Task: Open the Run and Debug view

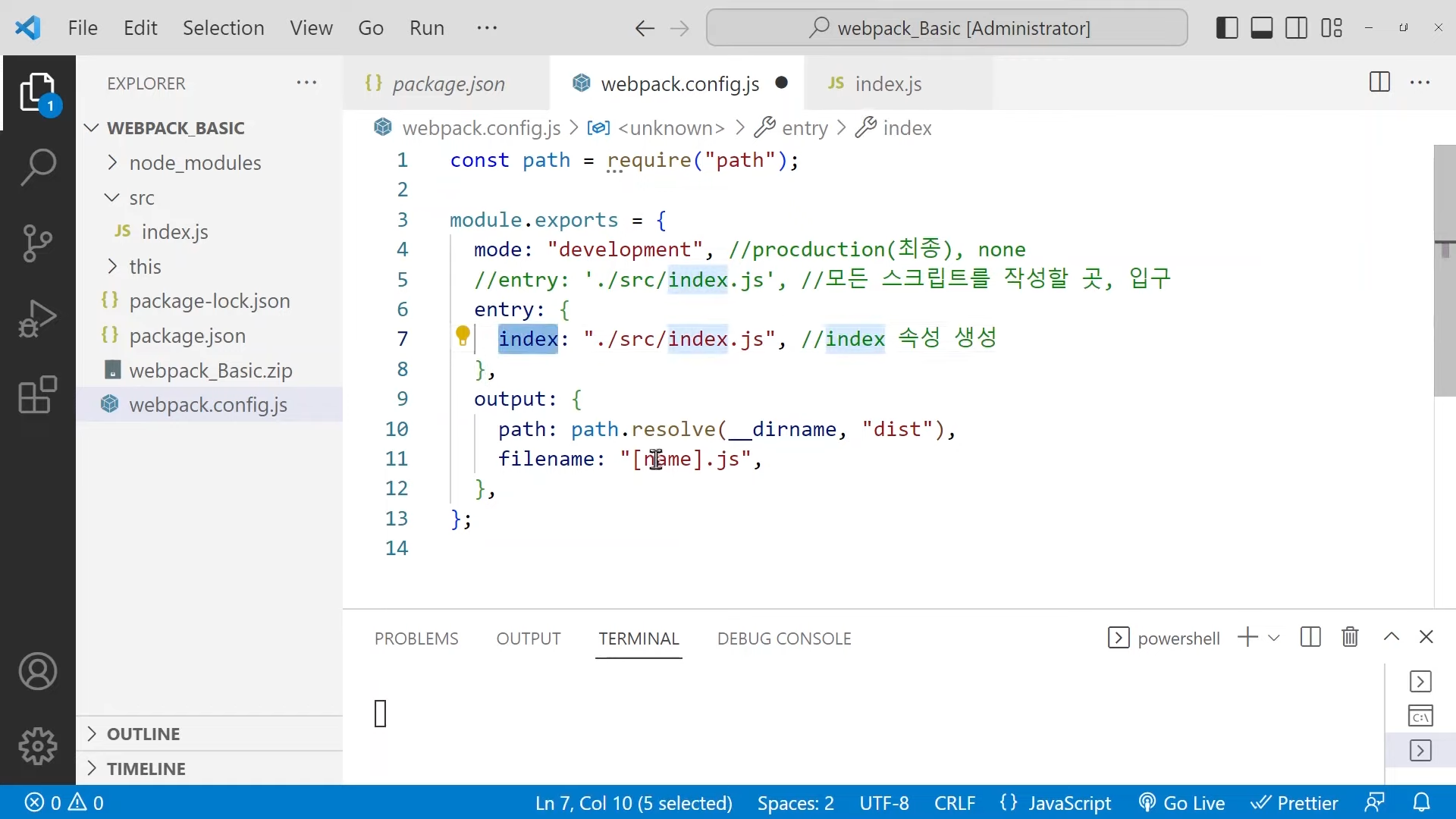Action: point(37,318)
